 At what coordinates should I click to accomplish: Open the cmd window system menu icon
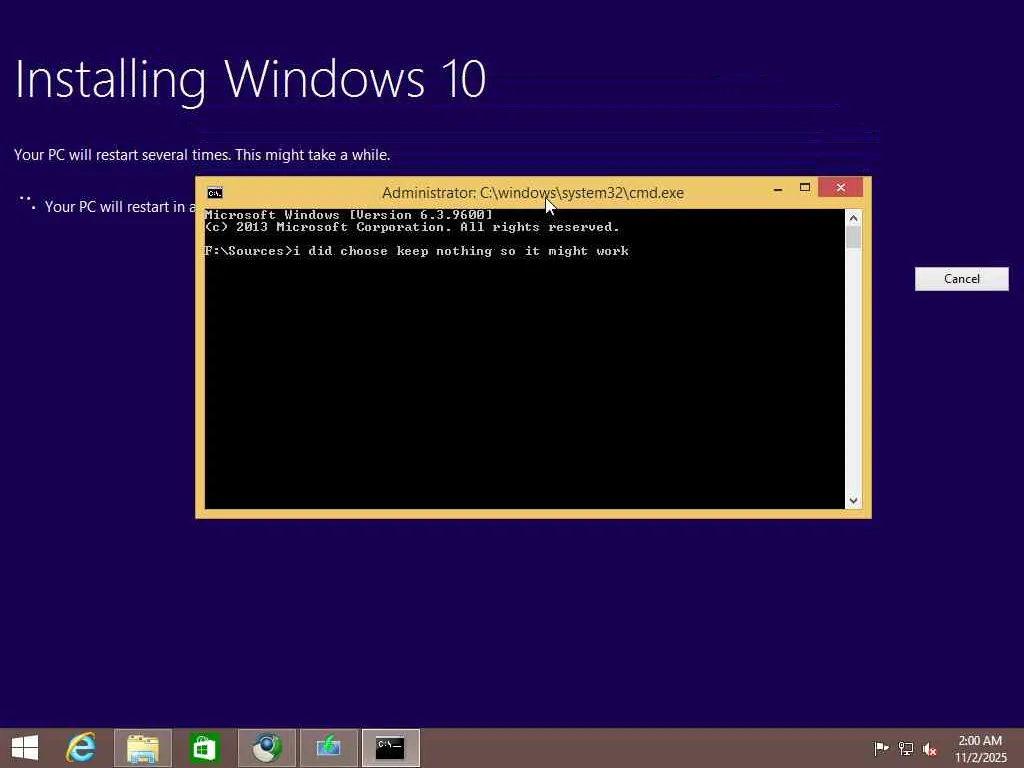(215, 193)
